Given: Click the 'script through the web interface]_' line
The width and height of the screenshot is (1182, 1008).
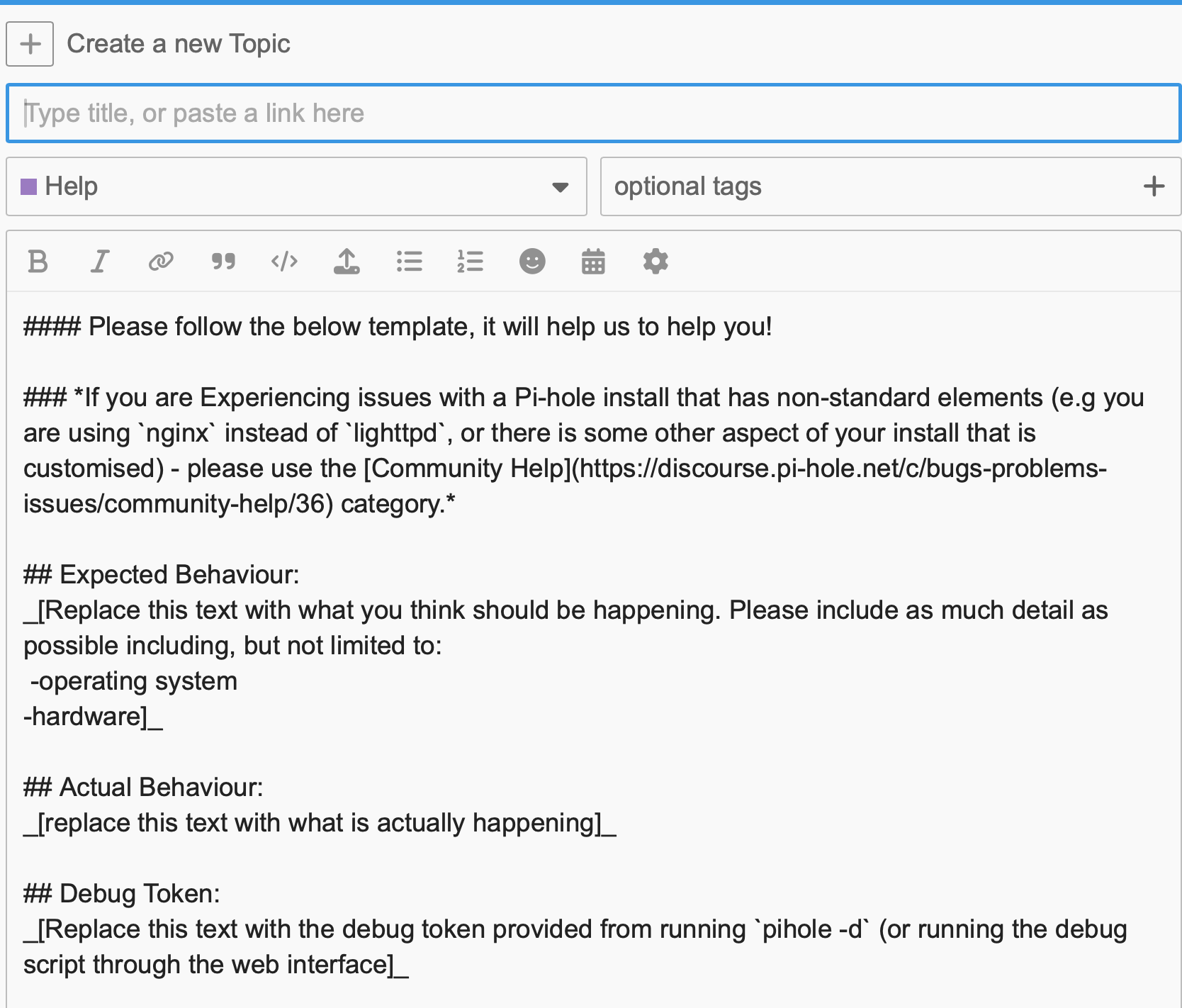Looking at the screenshot, I should (216, 965).
